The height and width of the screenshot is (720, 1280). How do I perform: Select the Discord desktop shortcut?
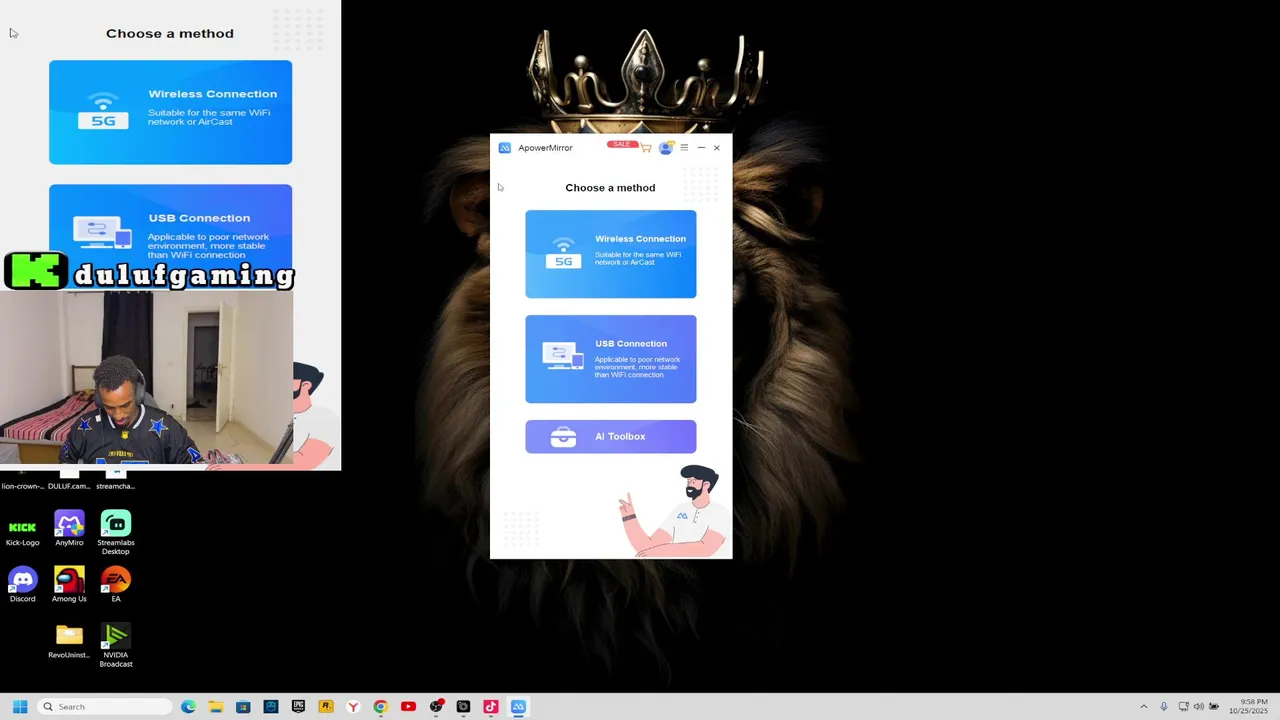pos(22,586)
